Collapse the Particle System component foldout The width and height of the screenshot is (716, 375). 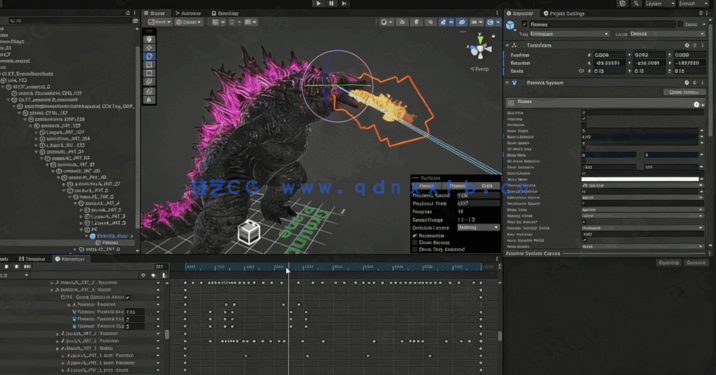[x=507, y=83]
